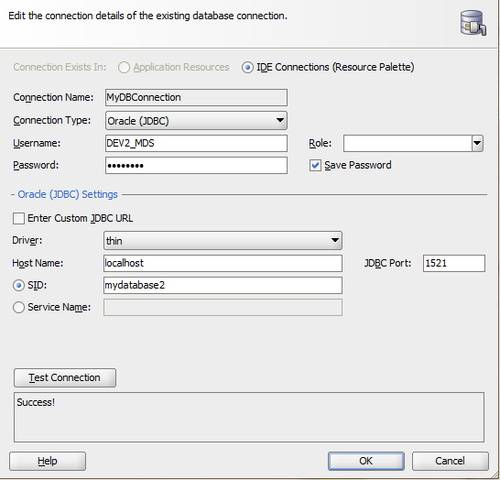Click the SID field containing mydatabase2

223,285
